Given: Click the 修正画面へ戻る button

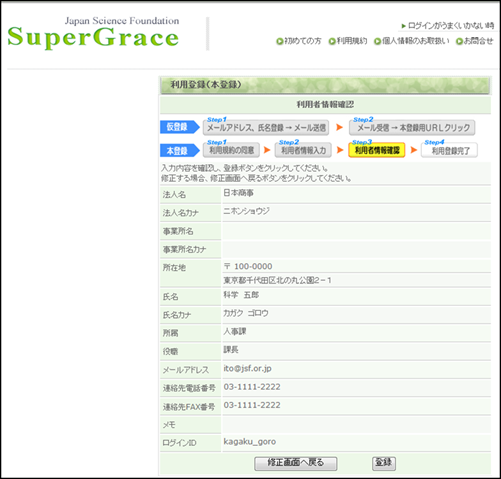Looking at the screenshot, I should 296,463.
